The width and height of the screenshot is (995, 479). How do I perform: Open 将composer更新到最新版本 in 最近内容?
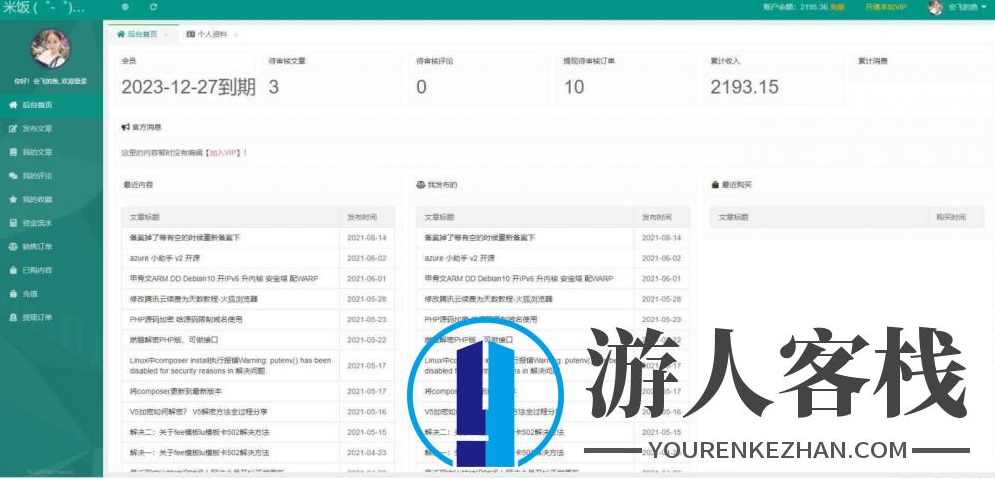pyautogui.click(x=176, y=391)
